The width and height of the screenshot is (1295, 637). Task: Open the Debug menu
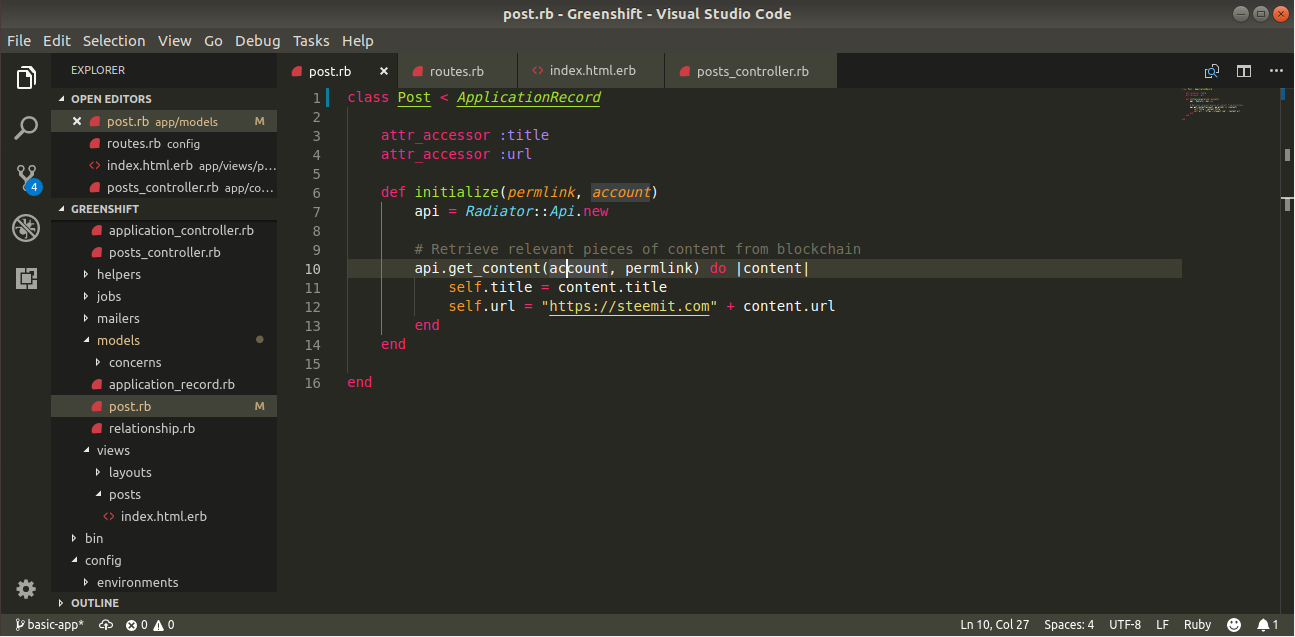(258, 41)
